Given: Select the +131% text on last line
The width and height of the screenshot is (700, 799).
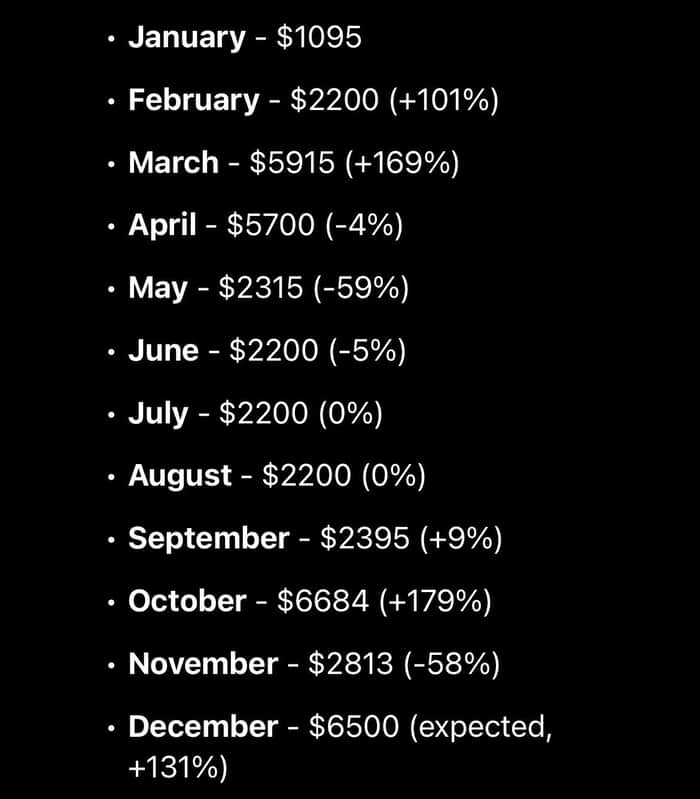Looking at the screenshot, I should tap(178, 767).
